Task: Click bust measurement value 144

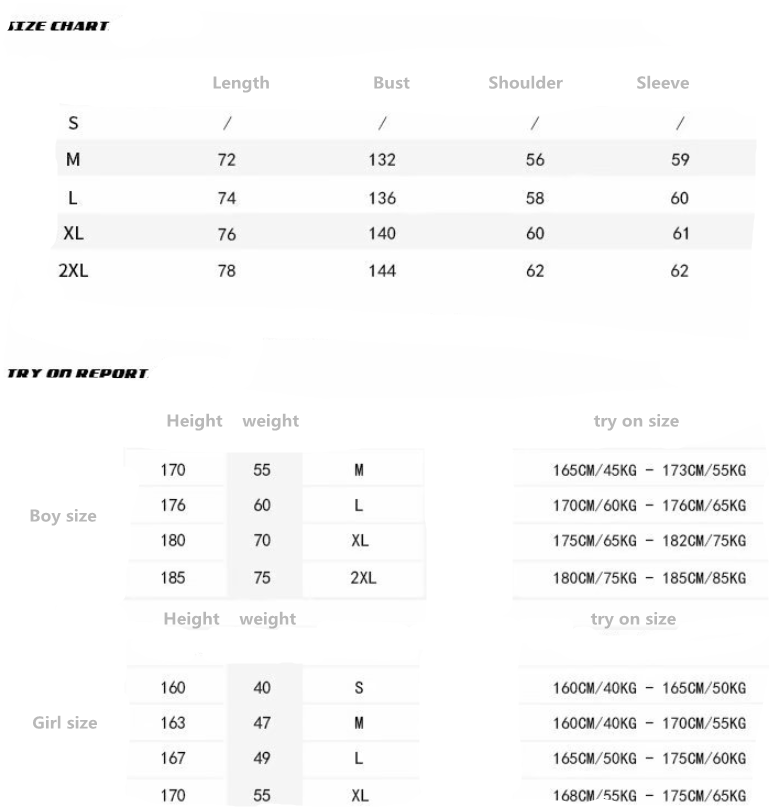Action: coord(382,270)
